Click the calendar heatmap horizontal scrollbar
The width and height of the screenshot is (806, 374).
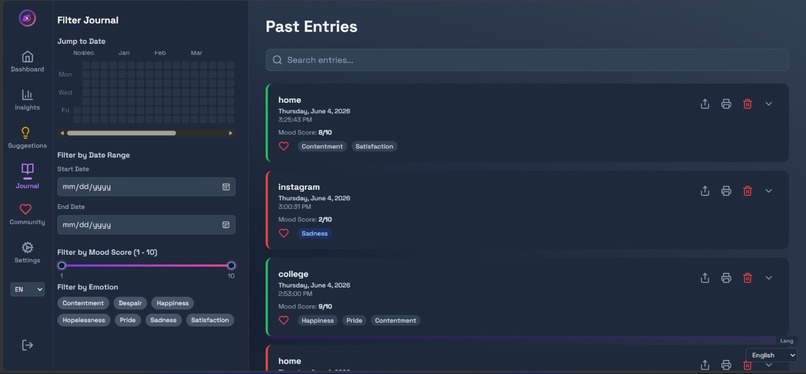point(121,133)
